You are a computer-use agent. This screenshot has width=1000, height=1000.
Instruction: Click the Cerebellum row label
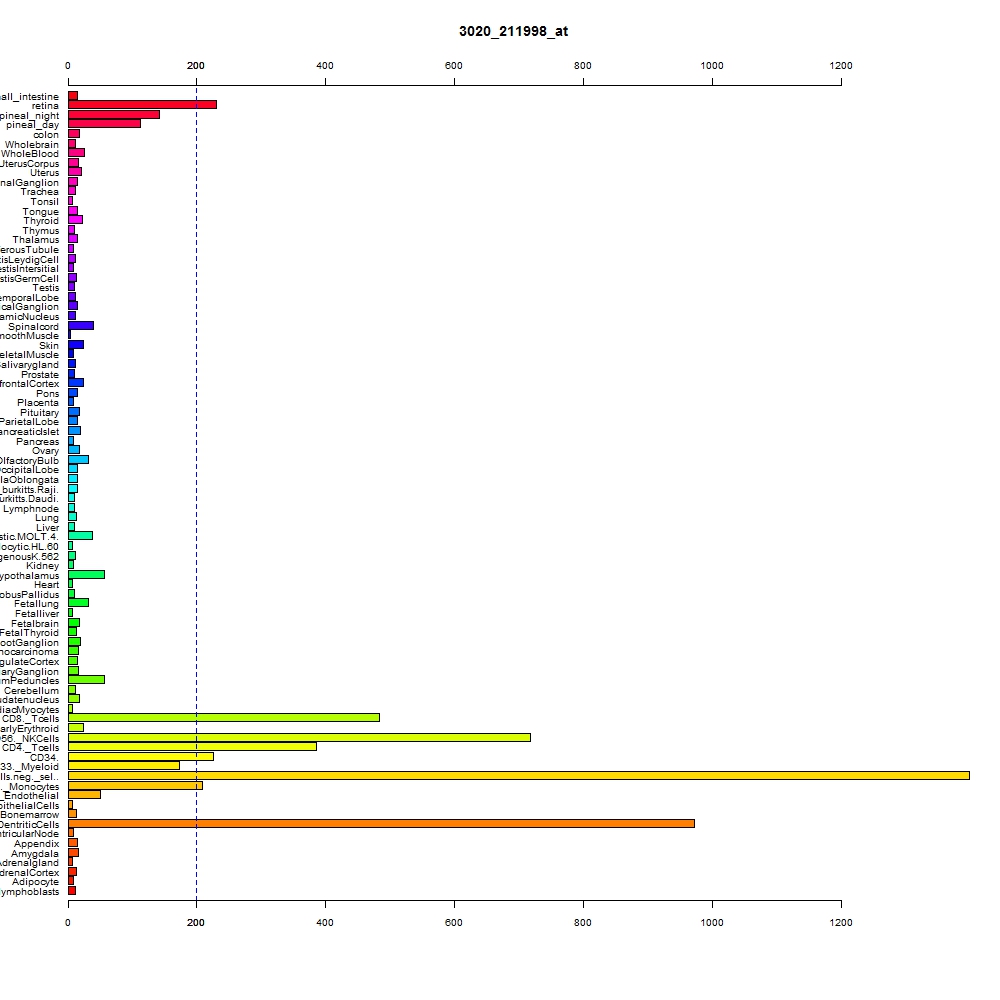coord(31,691)
